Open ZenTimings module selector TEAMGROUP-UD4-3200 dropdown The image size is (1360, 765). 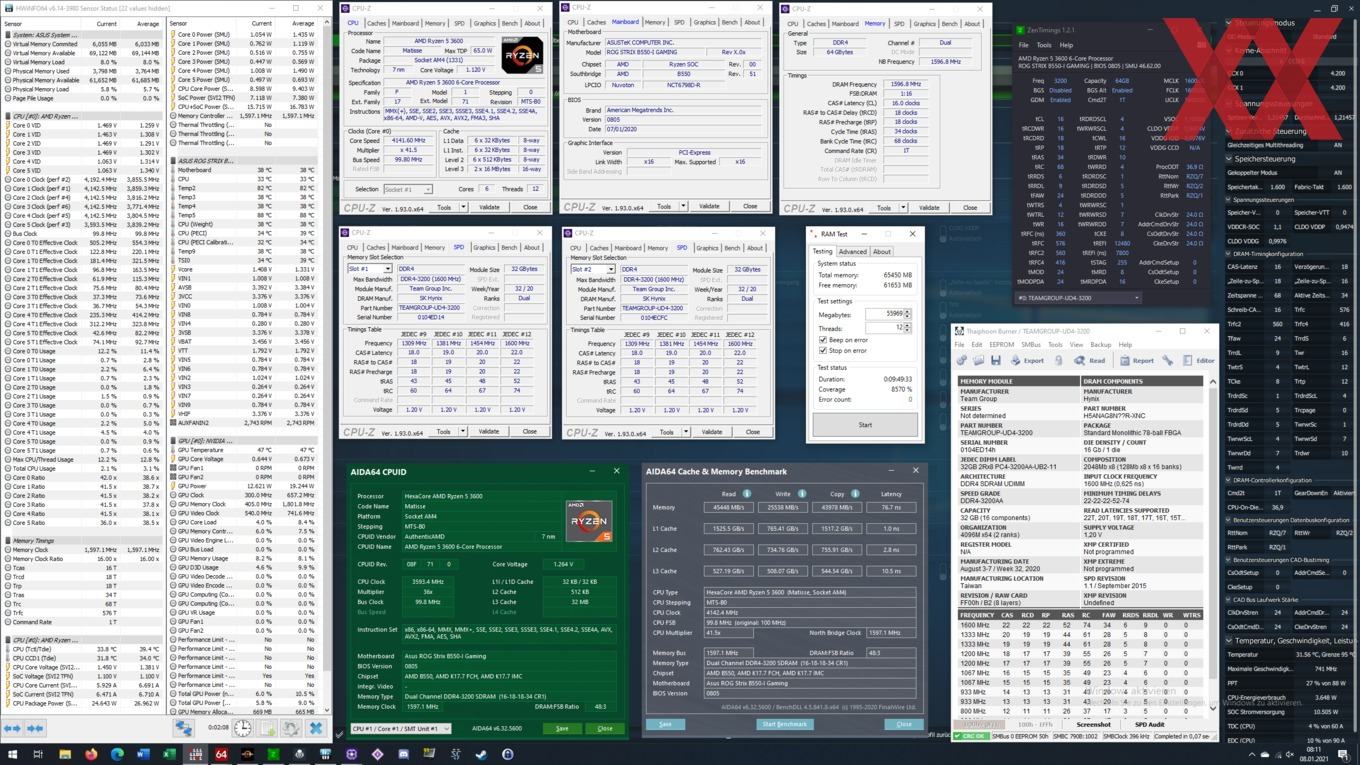[1078, 297]
